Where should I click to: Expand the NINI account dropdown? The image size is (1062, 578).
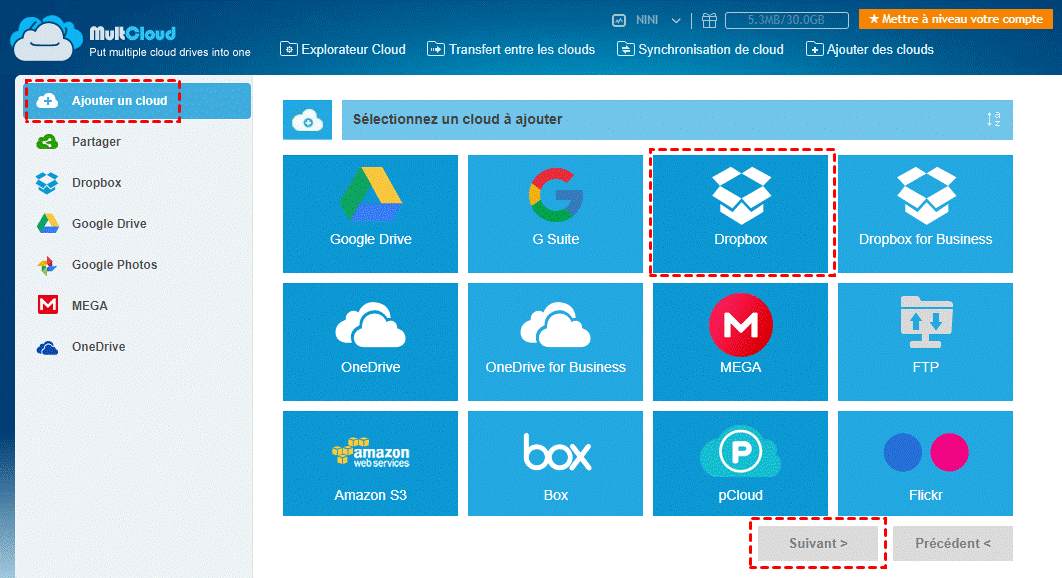(676, 20)
